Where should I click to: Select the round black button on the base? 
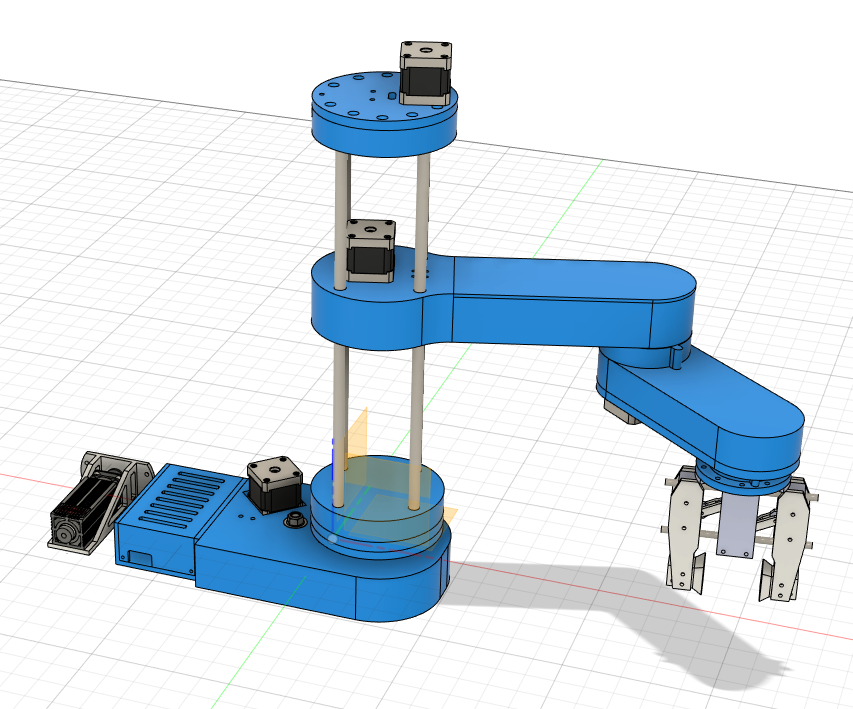point(295,519)
